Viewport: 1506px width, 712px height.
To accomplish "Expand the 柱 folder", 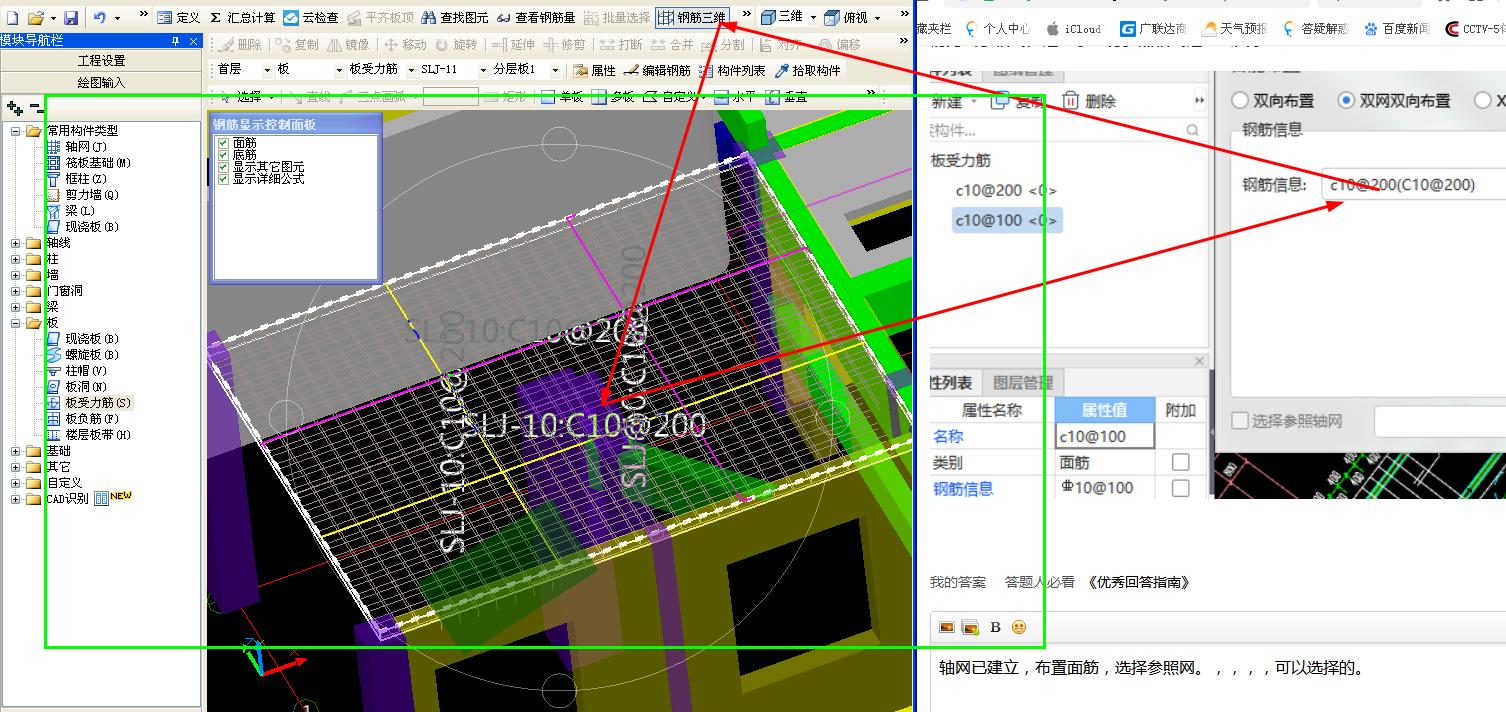I will 16,259.
